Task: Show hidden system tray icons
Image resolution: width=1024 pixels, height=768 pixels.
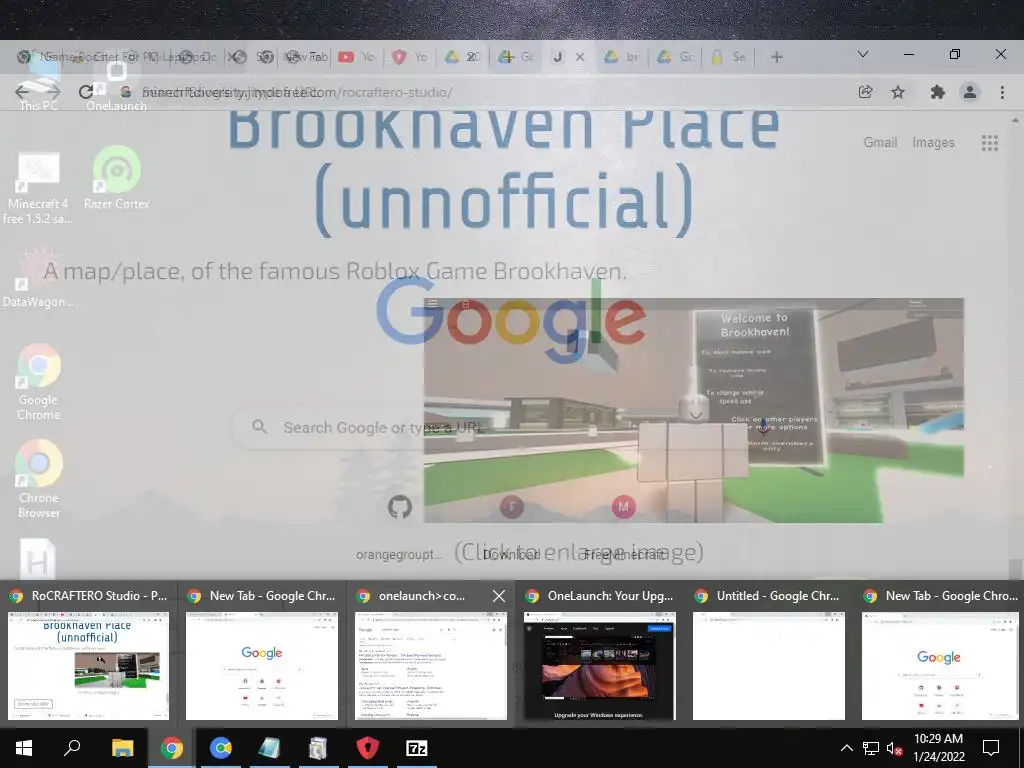Action: 846,748
